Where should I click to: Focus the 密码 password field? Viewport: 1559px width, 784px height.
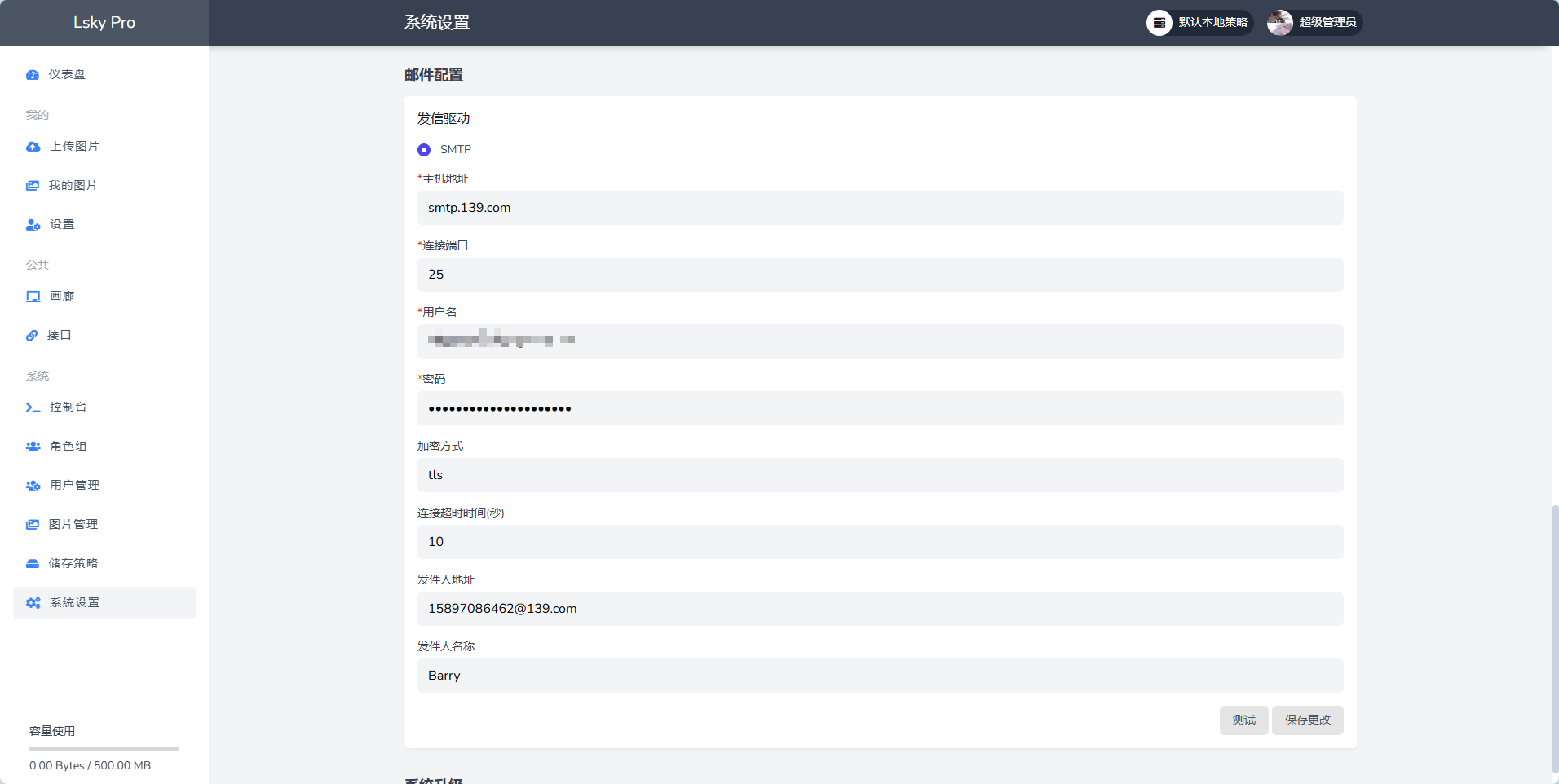pos(881,408)
